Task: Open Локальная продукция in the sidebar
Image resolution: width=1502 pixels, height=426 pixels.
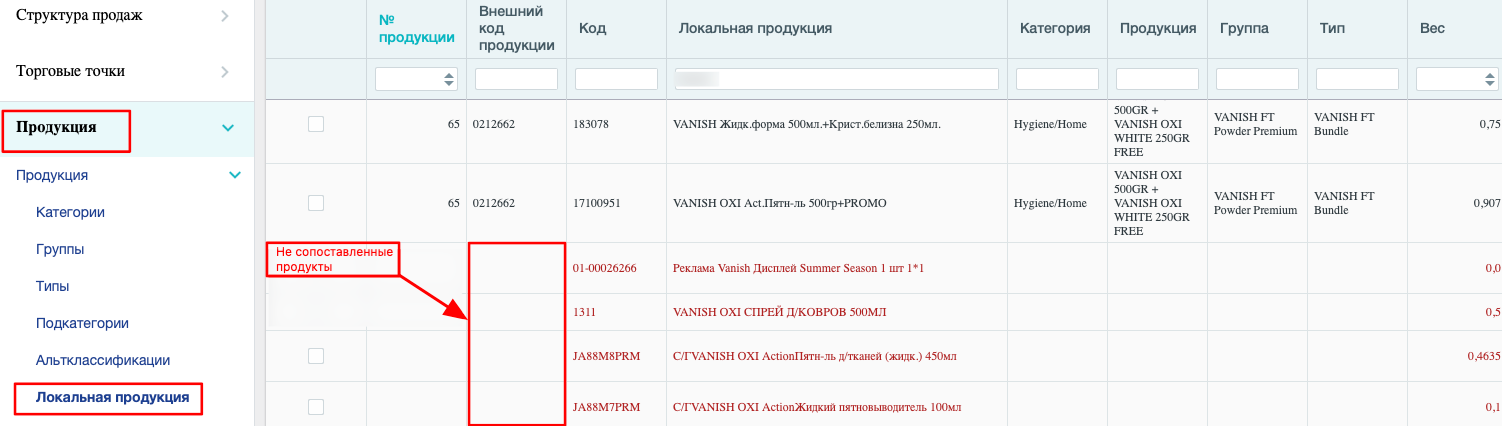Action: coord(113,397)
